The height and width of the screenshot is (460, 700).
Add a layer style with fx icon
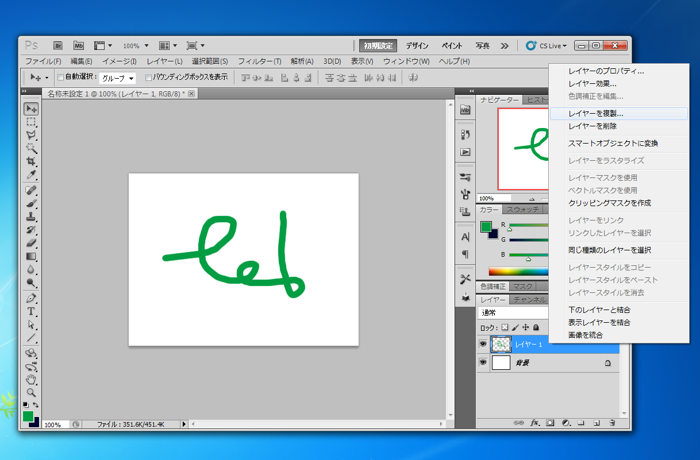click(x=534, y=422)
